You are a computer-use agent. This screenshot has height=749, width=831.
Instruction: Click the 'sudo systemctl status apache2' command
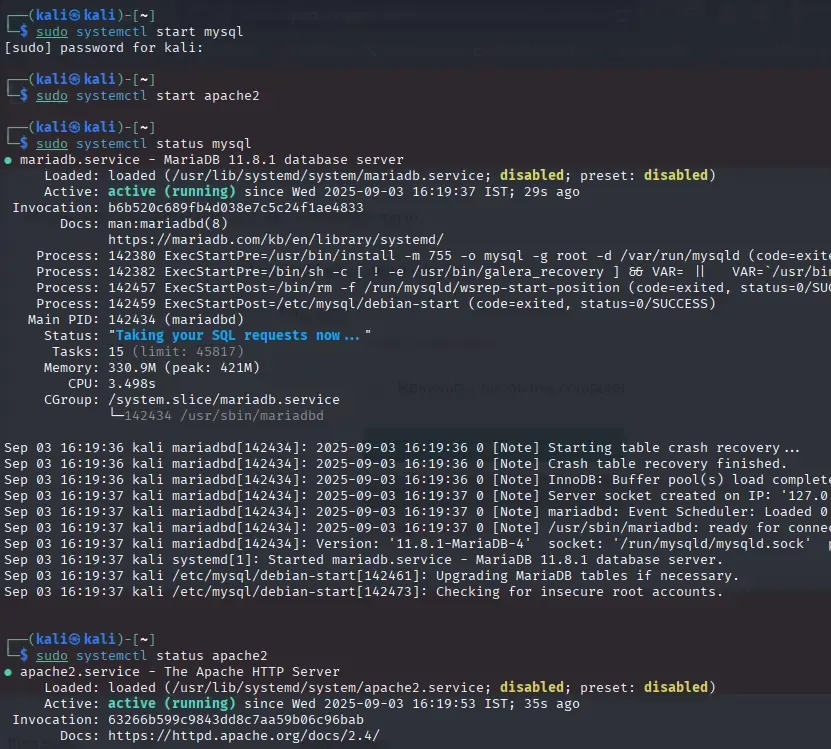152,656
